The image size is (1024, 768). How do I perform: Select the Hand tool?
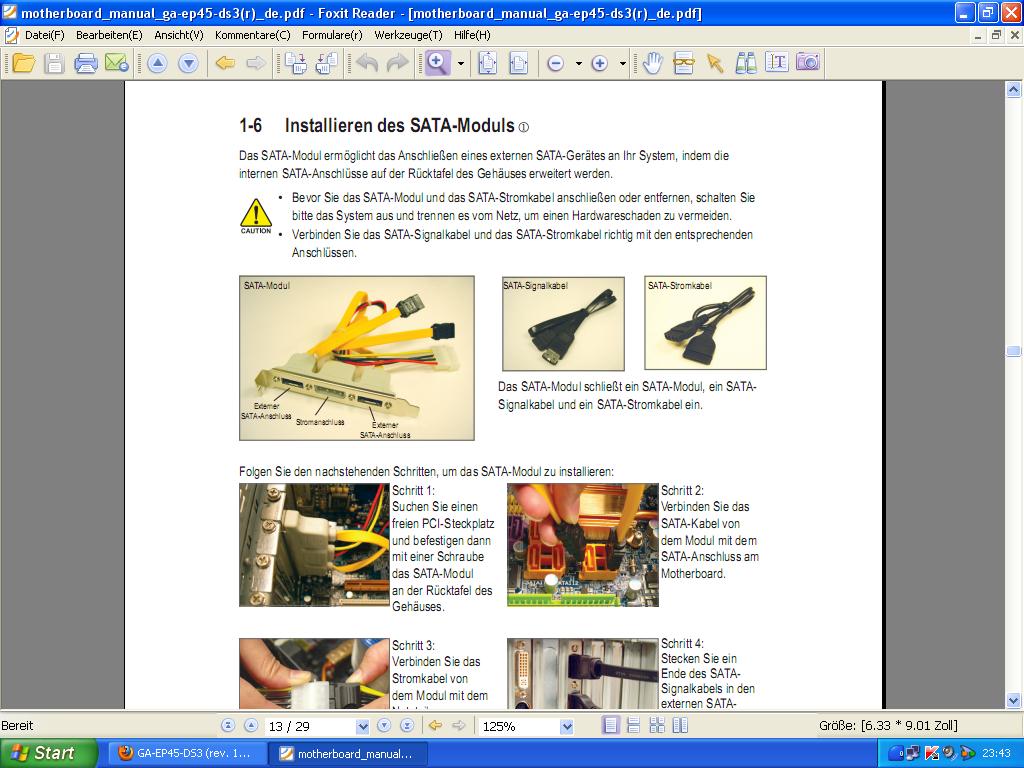coord(652,63)
